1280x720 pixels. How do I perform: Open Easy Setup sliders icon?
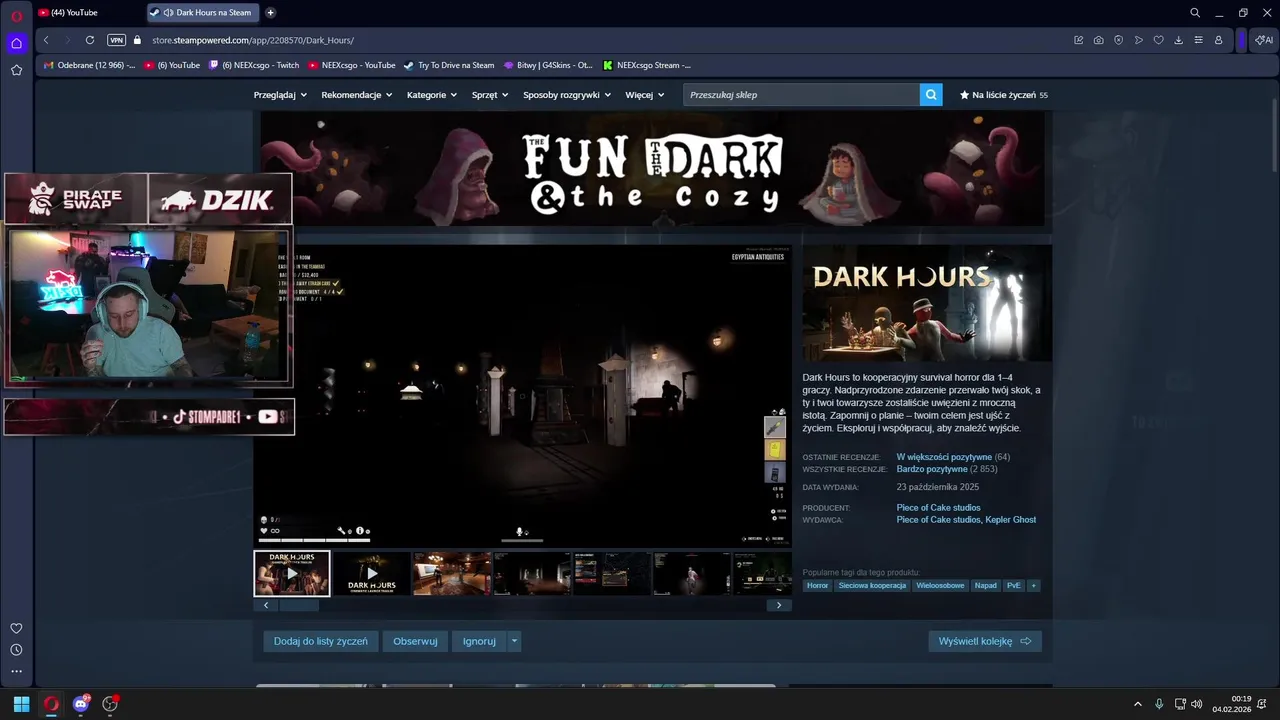click(1198, 40)
